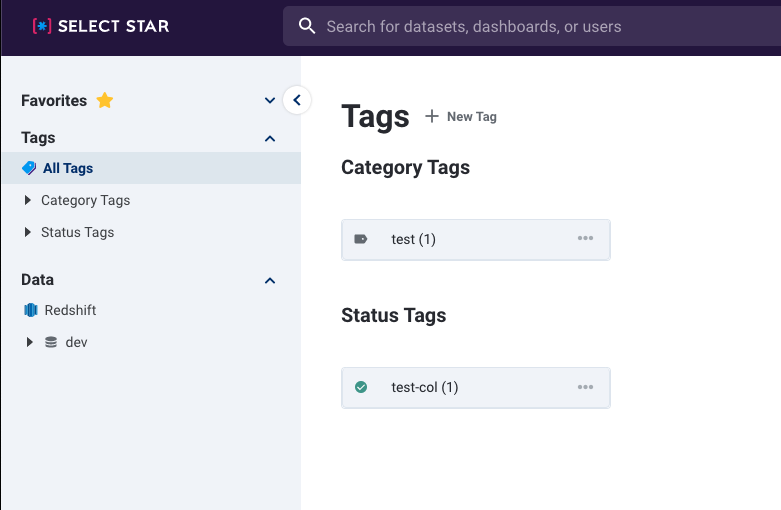Click the Select Star logo
781x510 pixels.
pyautogui.click(x=101, y=26)
